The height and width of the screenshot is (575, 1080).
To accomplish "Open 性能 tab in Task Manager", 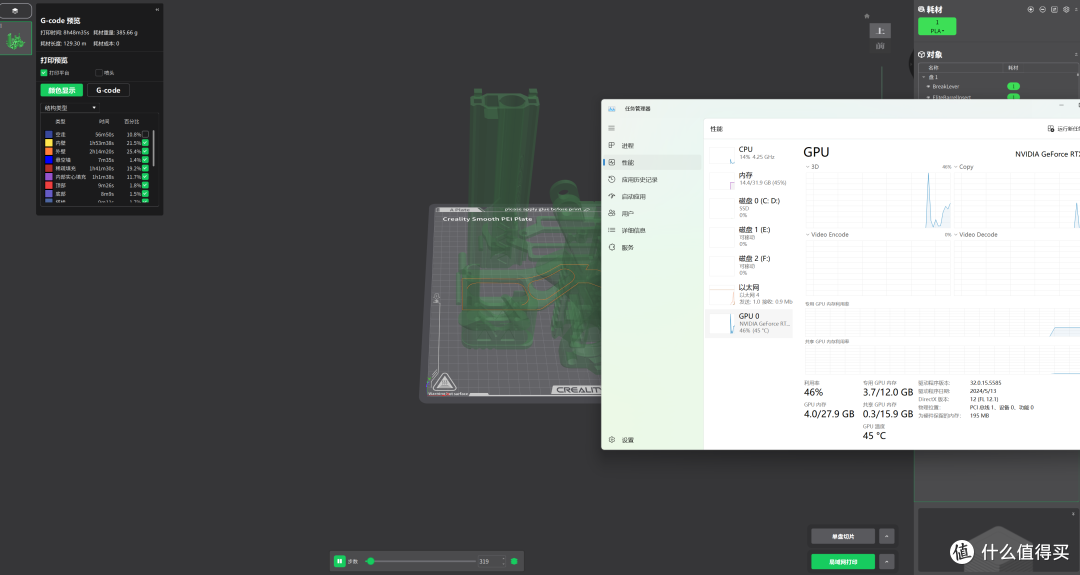I will point(652,163).
